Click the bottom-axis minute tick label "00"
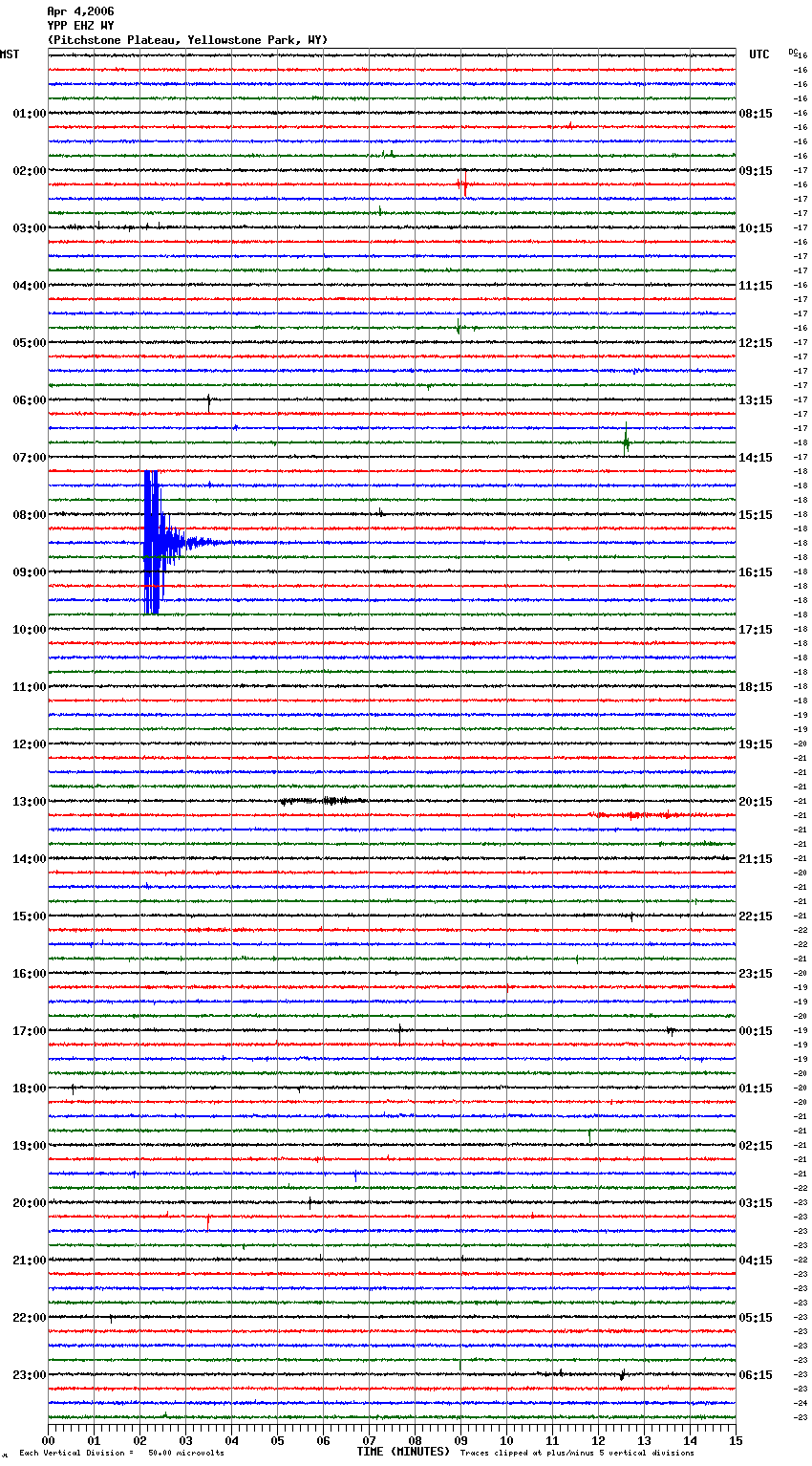This screenshot has width=812, height=1466. pyautogui.click(x=48, y=1441)
